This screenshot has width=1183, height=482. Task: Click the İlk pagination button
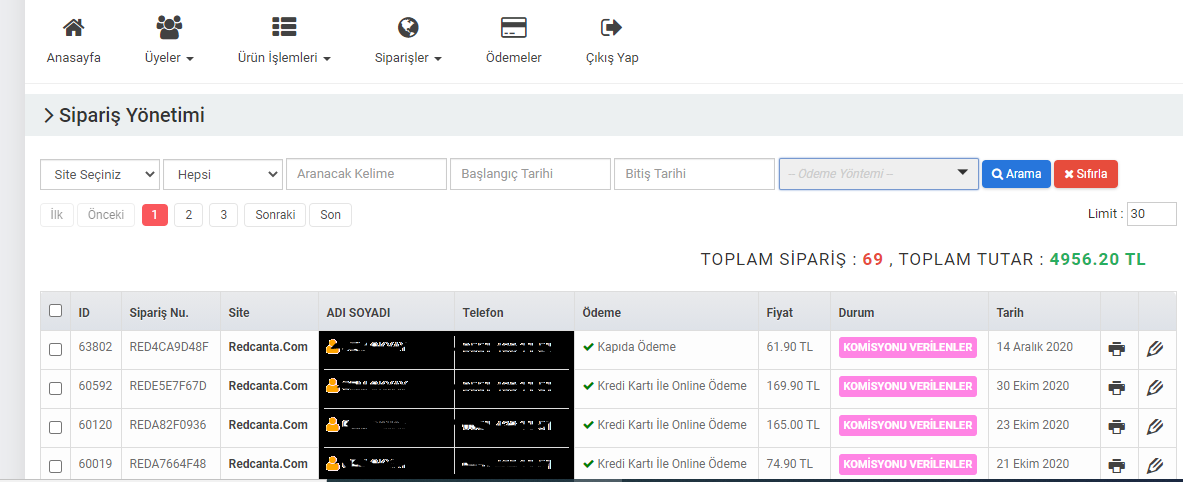57,215
